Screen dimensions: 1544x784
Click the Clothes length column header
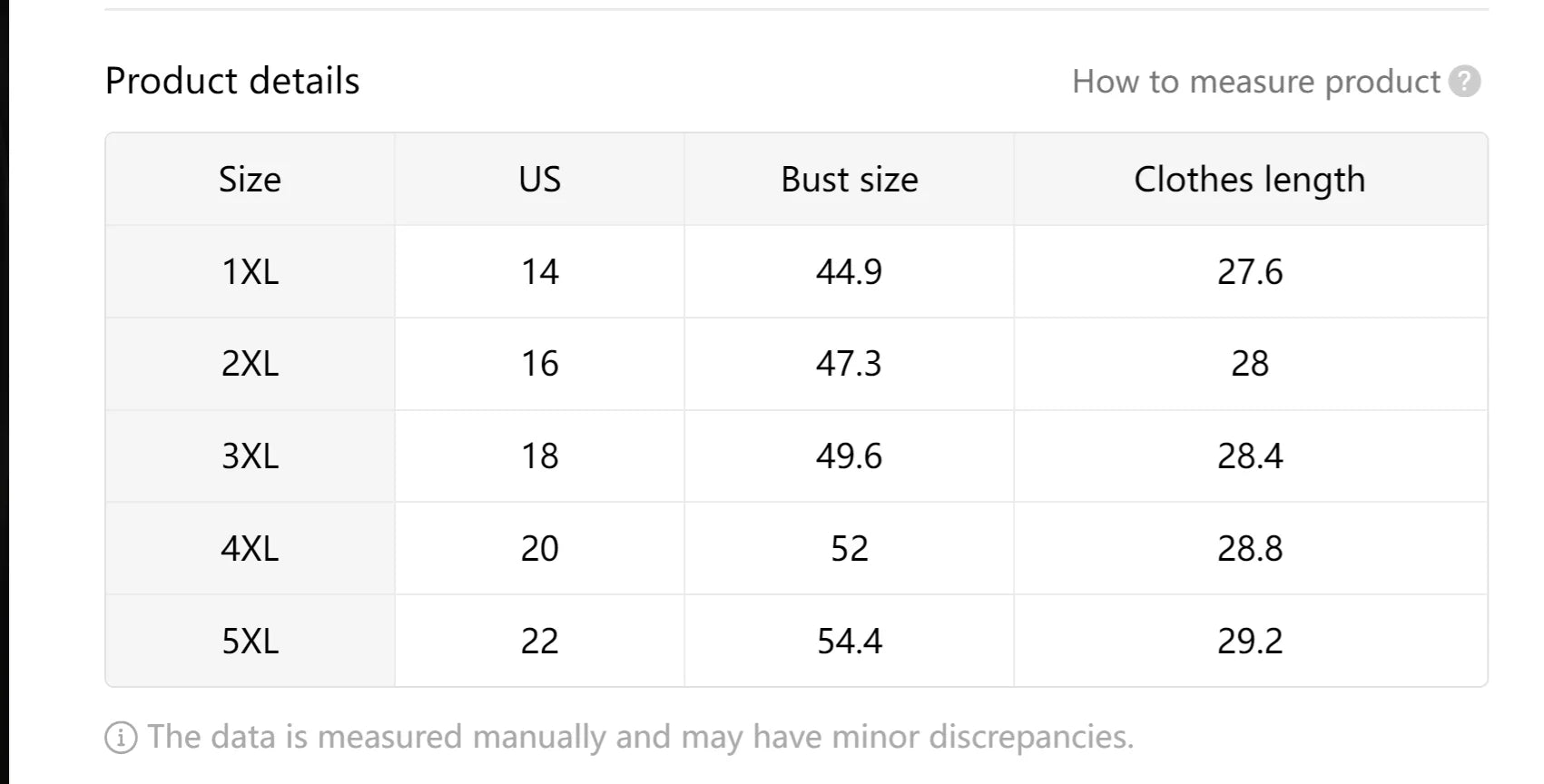click(x=1250, y=180)
